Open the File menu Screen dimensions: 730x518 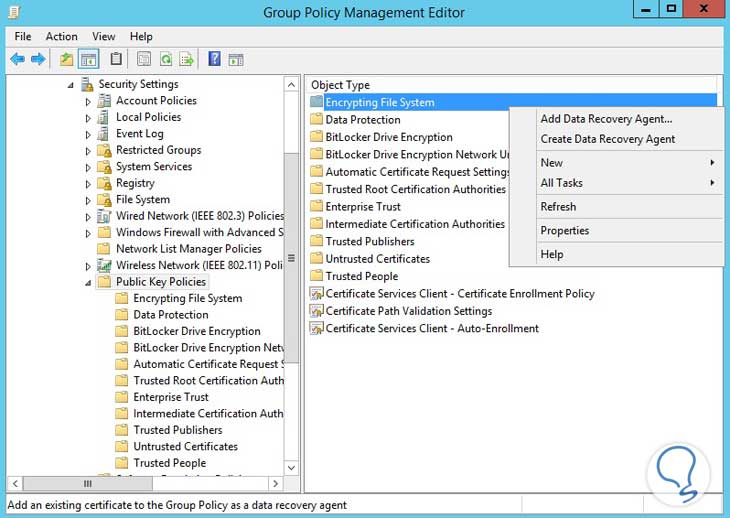23,36
